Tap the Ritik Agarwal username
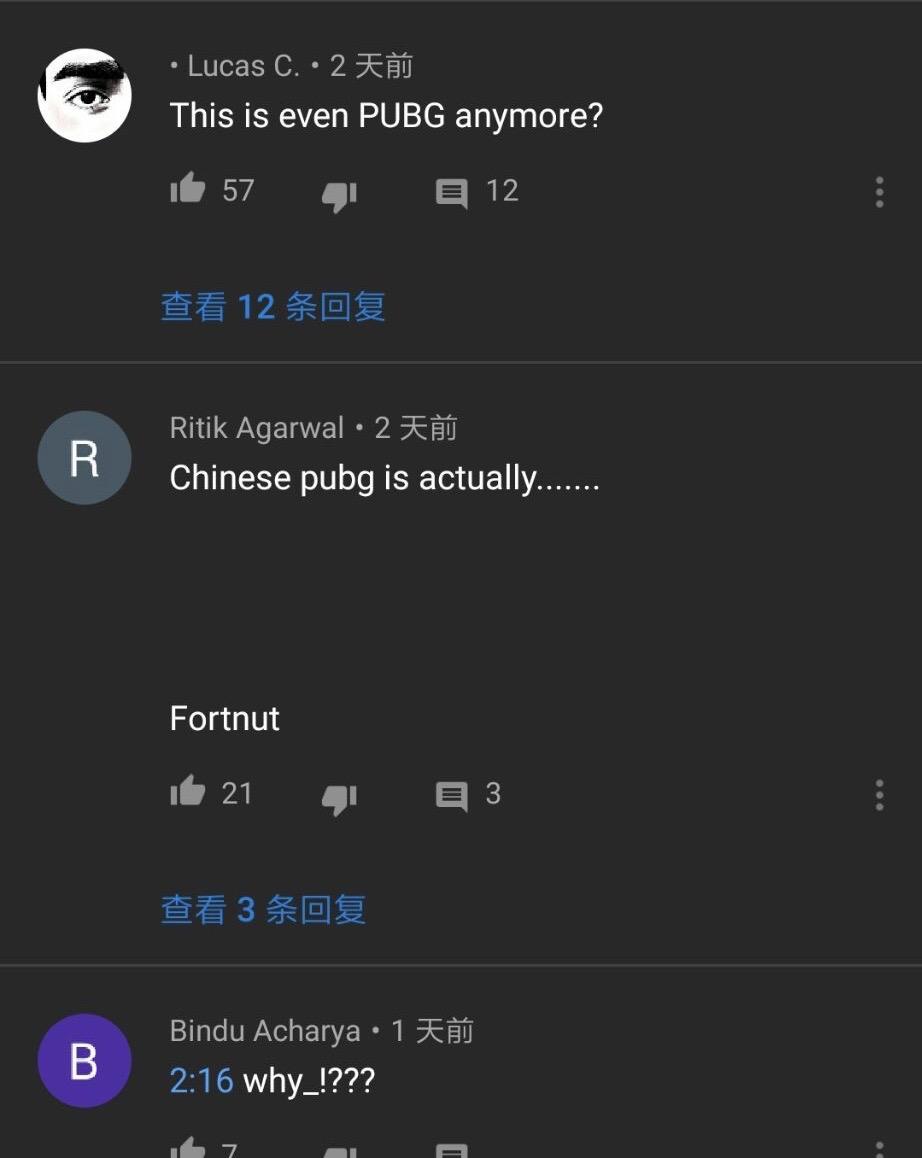Viewport: 922px width, 1158px height. coord(256,428)
